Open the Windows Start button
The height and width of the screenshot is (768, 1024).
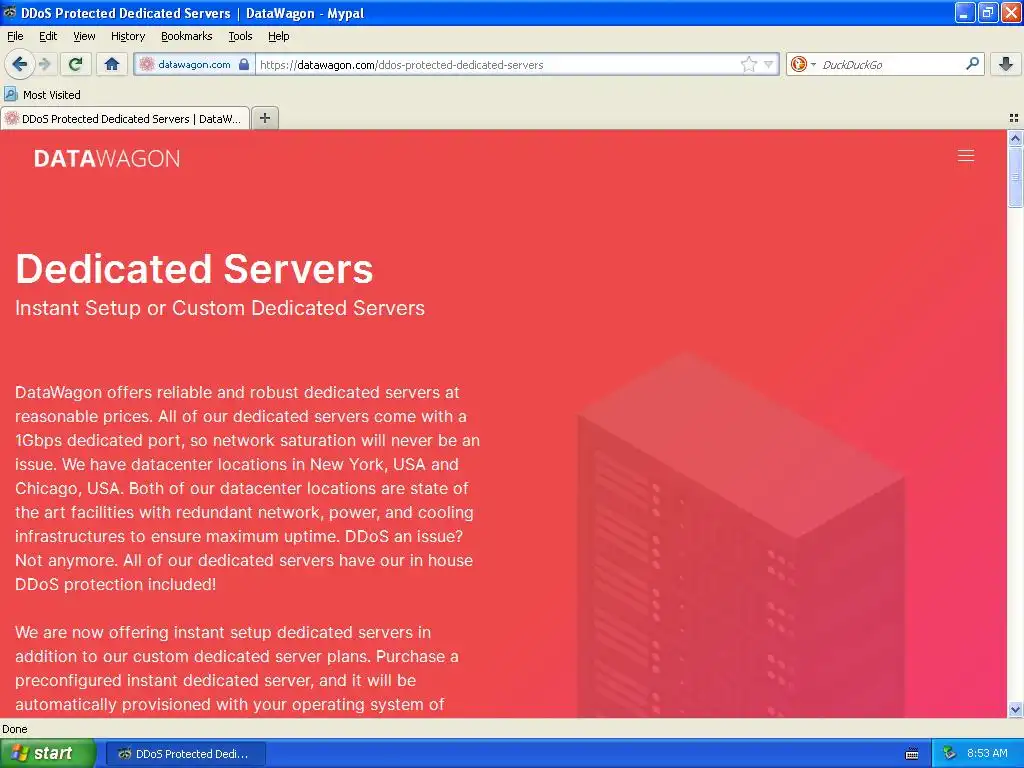click(x=48, y=753)
